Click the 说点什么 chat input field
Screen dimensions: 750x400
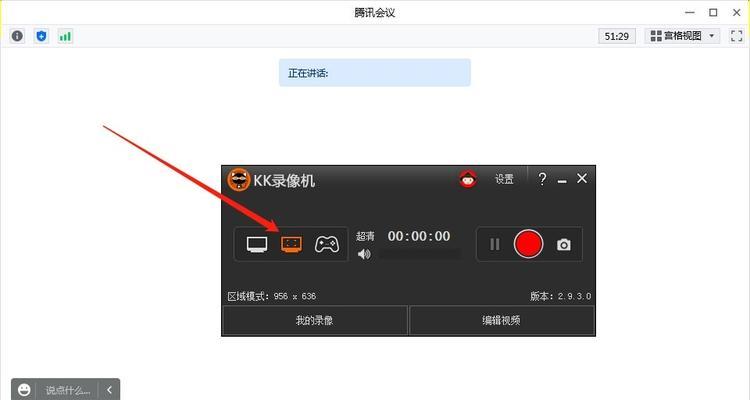(67, 390)
